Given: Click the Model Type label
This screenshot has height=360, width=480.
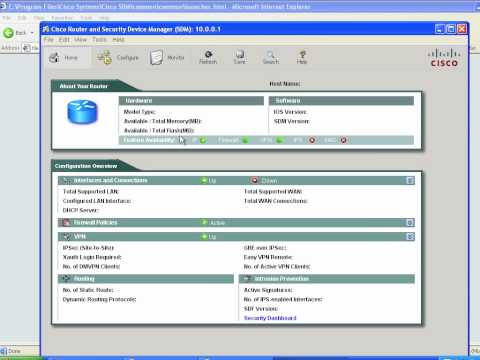Looking at the screenshot, I should click(x=140, y=112).
